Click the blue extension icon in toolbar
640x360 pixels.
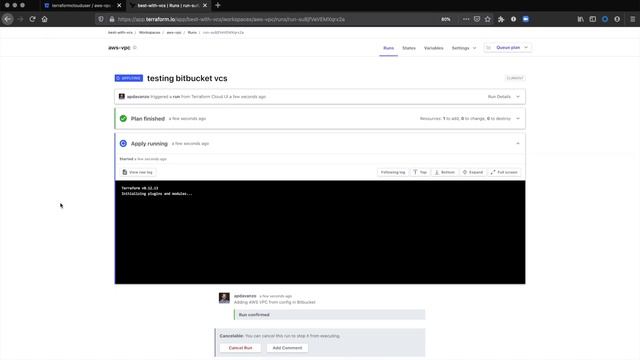tap(526, 19)
